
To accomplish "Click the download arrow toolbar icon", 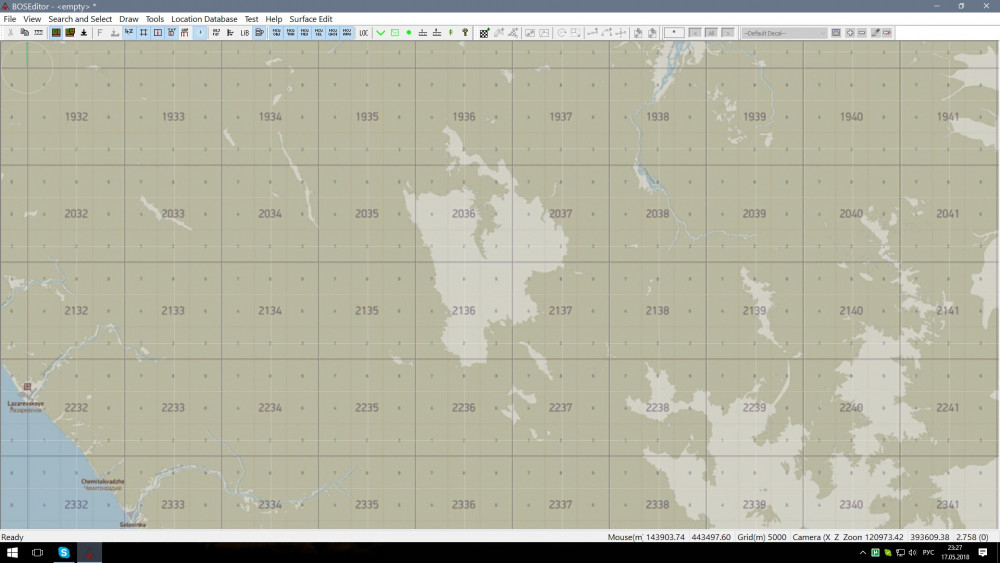I will 84,33.
